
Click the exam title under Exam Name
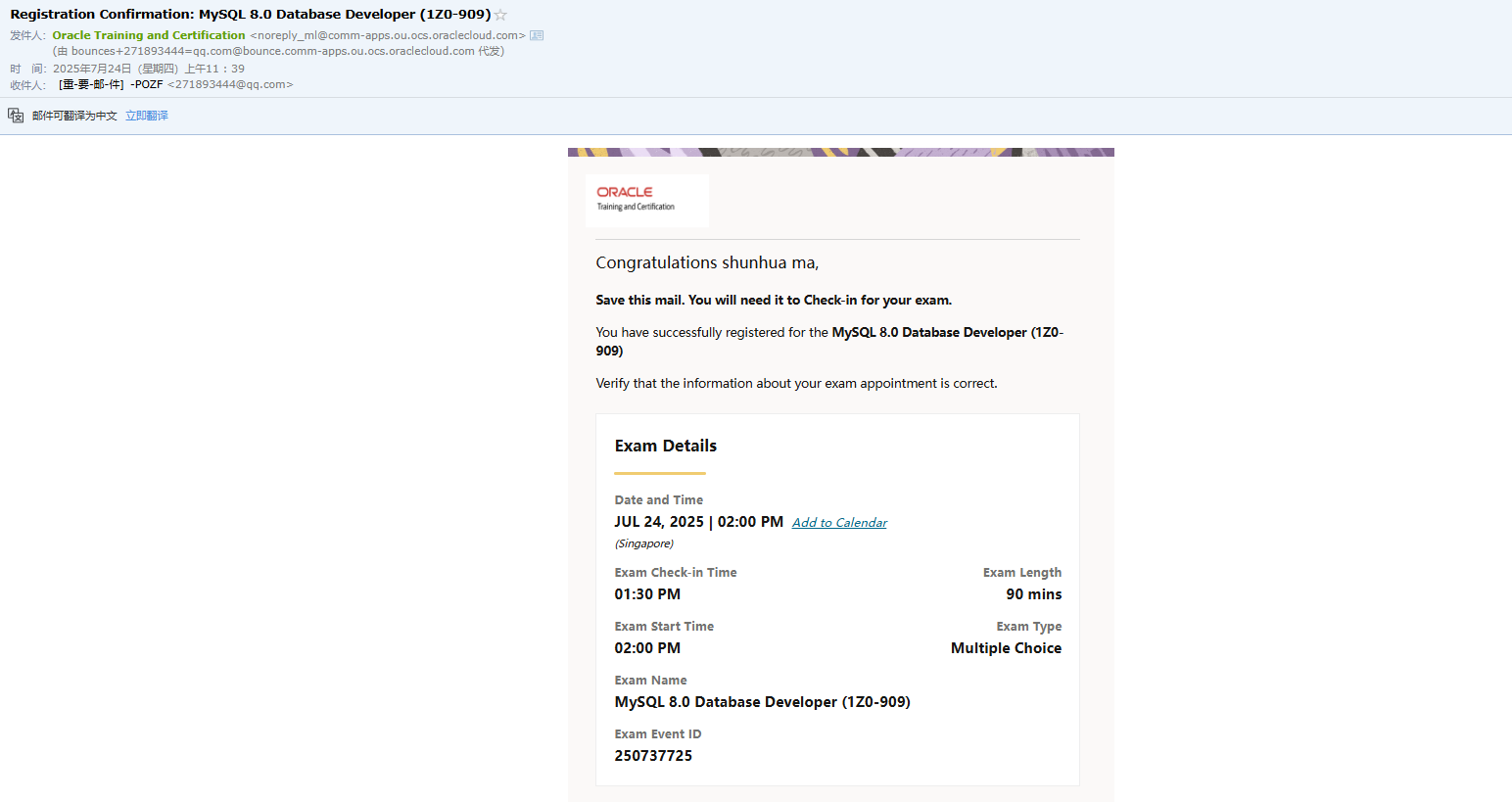[763, 702]
